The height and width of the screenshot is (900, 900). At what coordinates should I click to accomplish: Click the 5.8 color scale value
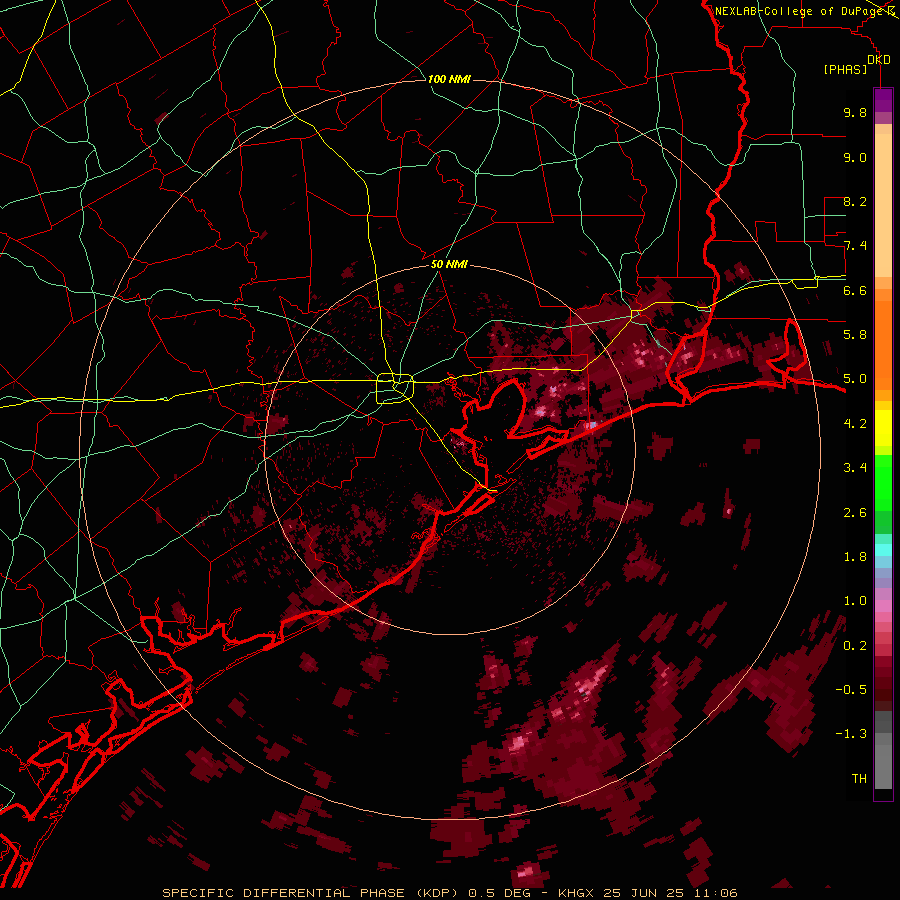point(855,335)
